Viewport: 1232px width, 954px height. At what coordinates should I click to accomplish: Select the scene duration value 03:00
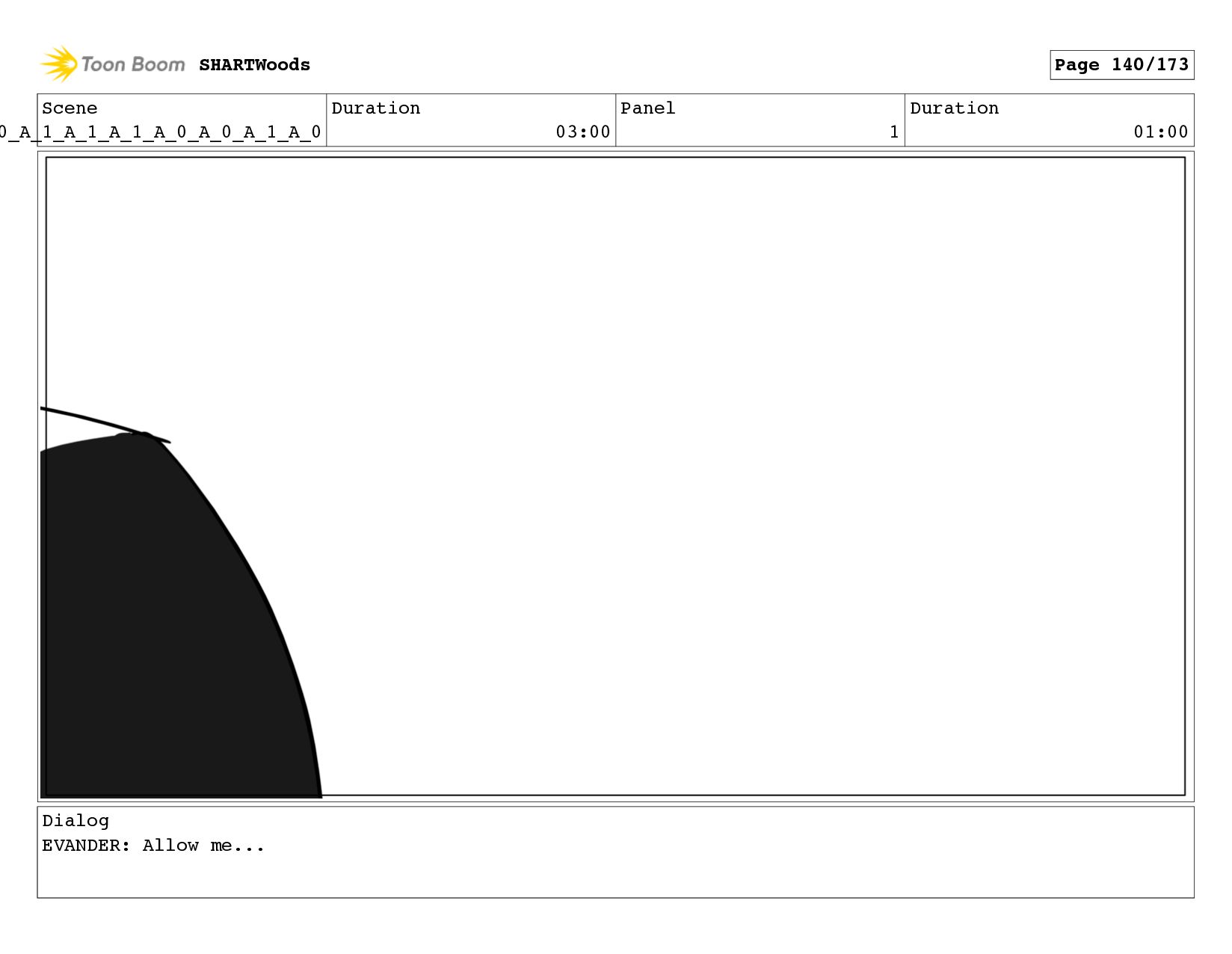click(583, 132)
